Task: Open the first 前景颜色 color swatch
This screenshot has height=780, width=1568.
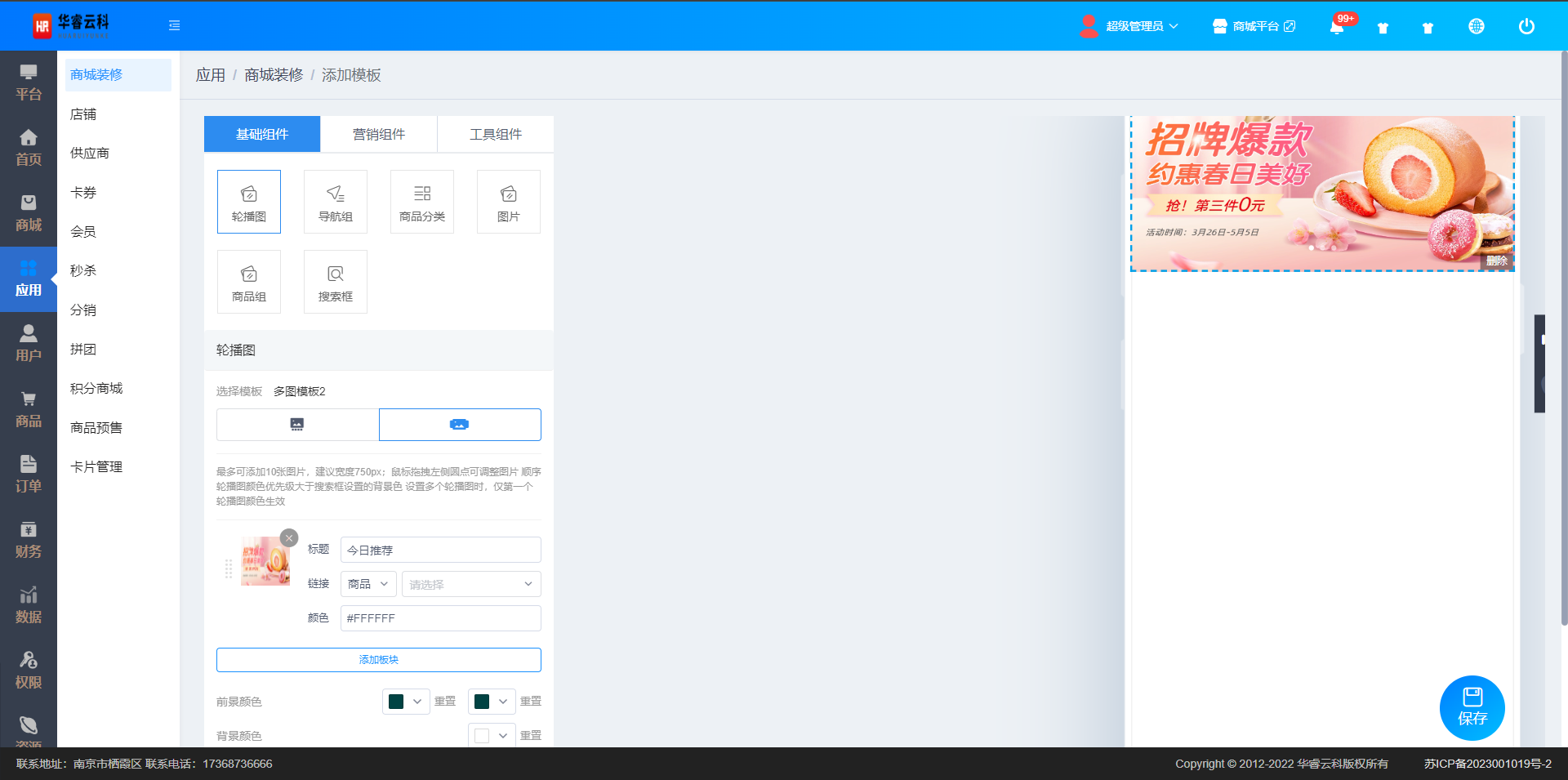Action: pyautogui.click(x=405, y=702)
